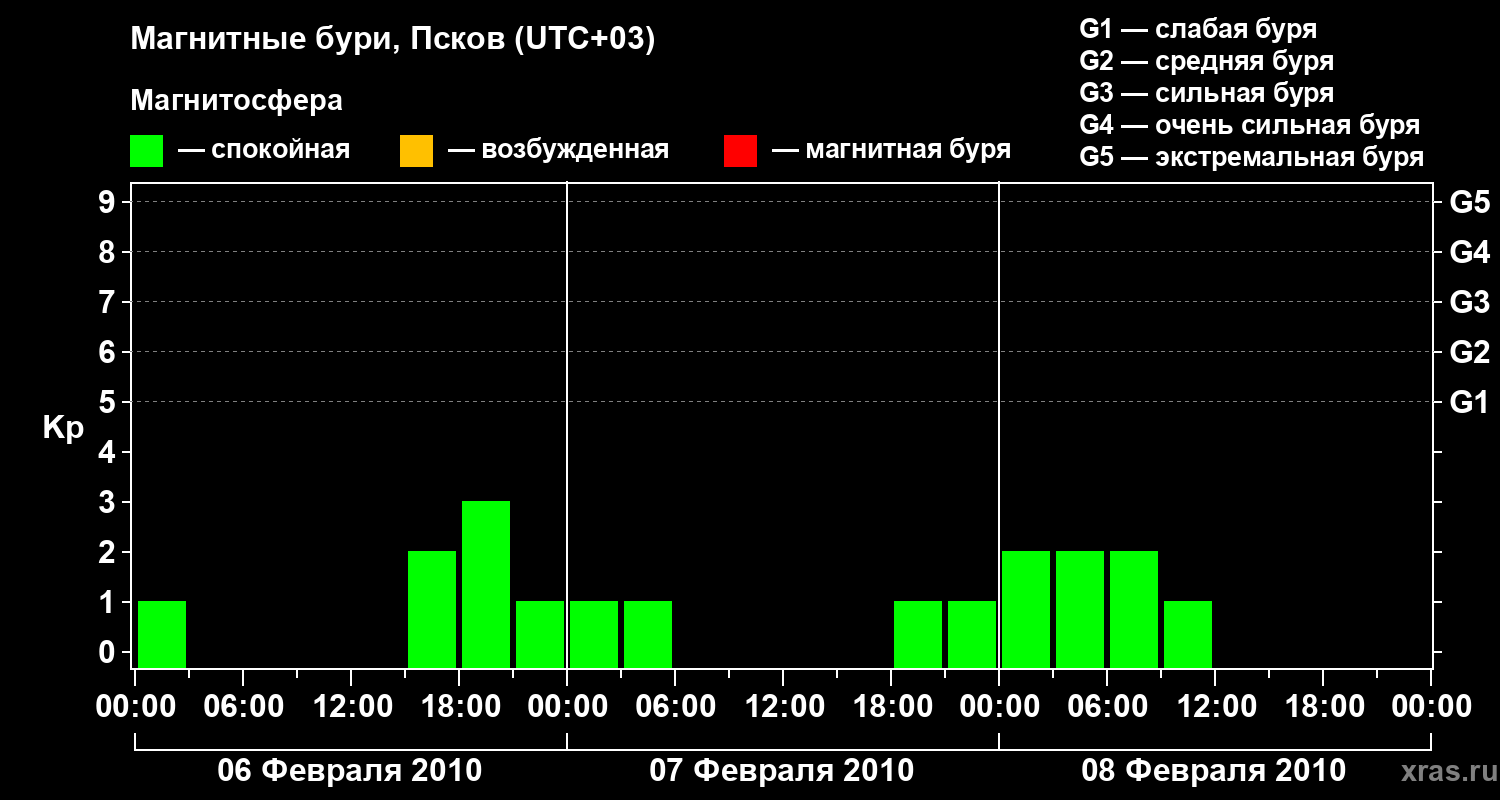Select the 06:00–09:00 bar on 08 February

tap(1134, 609)
